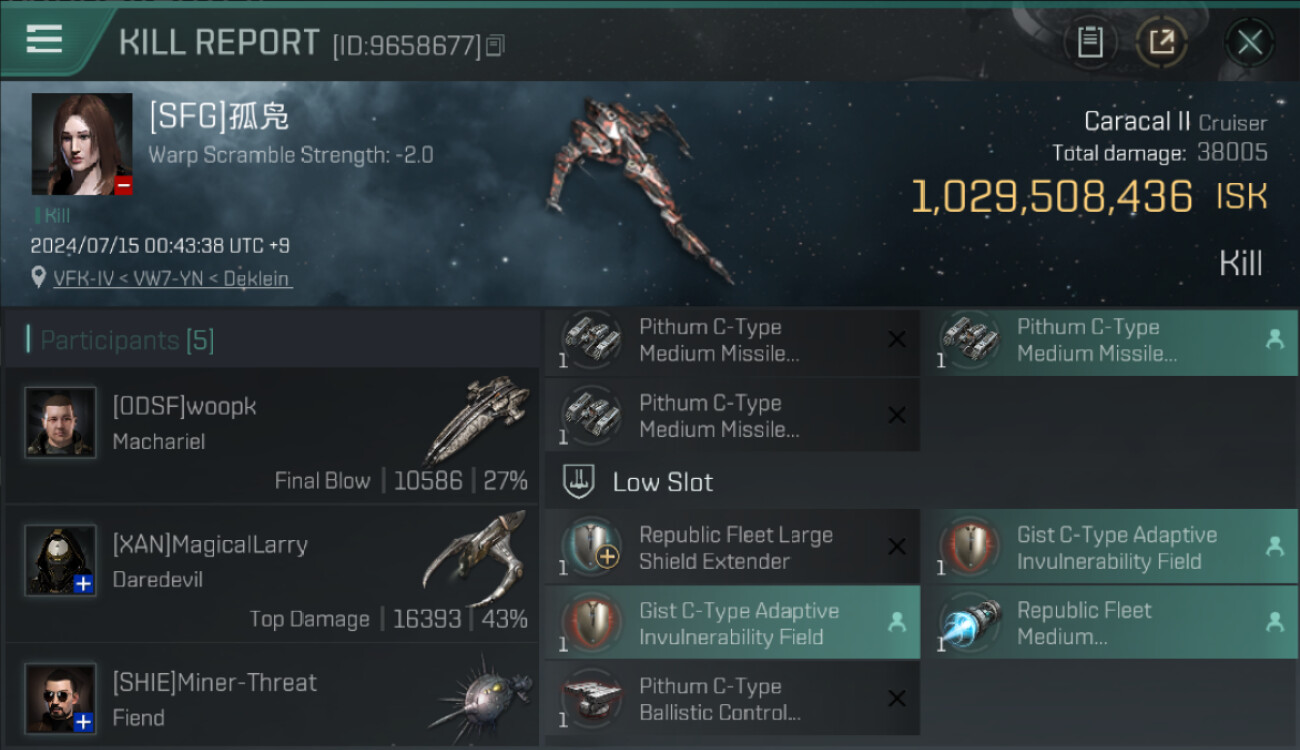Viewport: 1300px width, 750px height.
Task: Copy the kill report ID
Action: 496,45
